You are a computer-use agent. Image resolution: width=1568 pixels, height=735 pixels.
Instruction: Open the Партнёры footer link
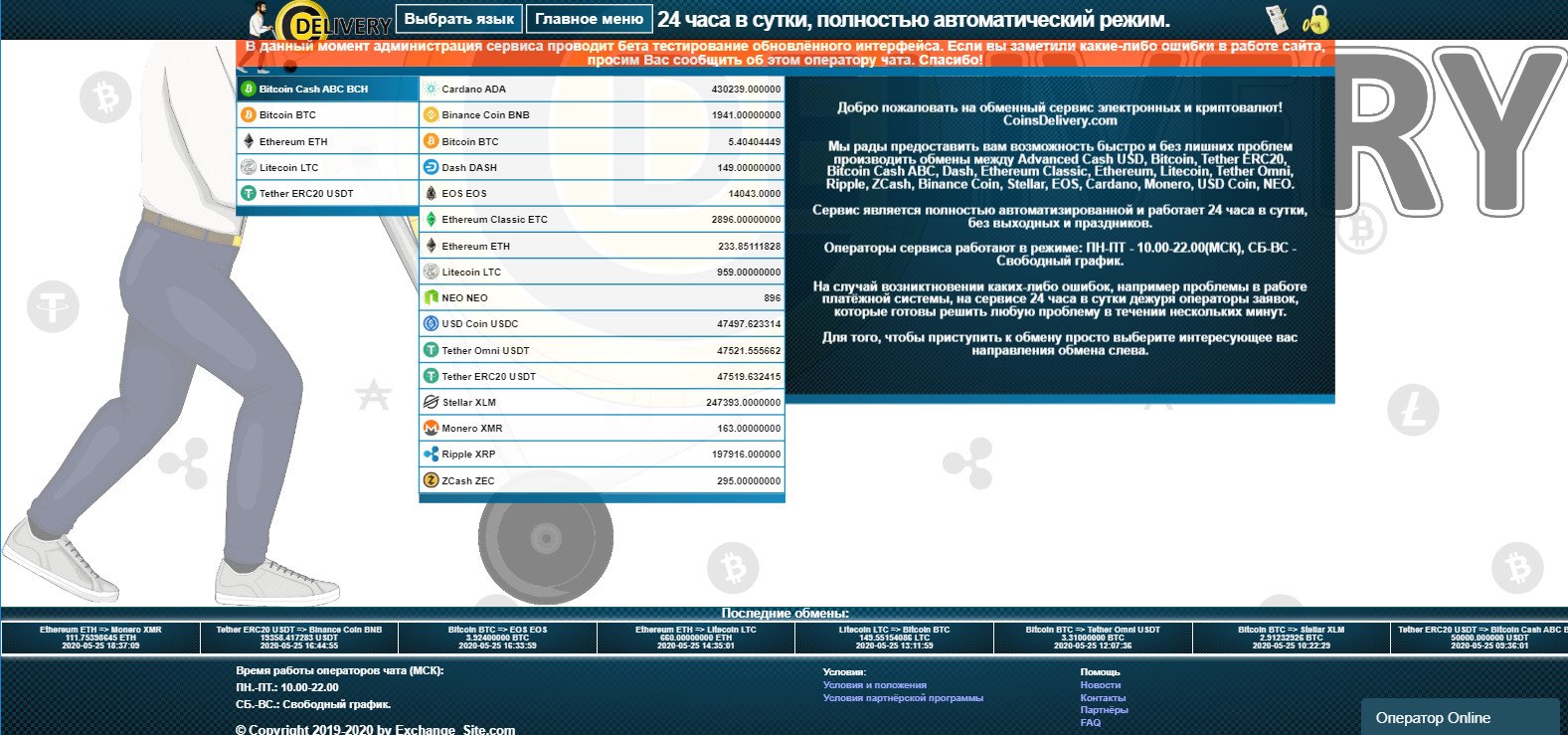[1105, 710]
